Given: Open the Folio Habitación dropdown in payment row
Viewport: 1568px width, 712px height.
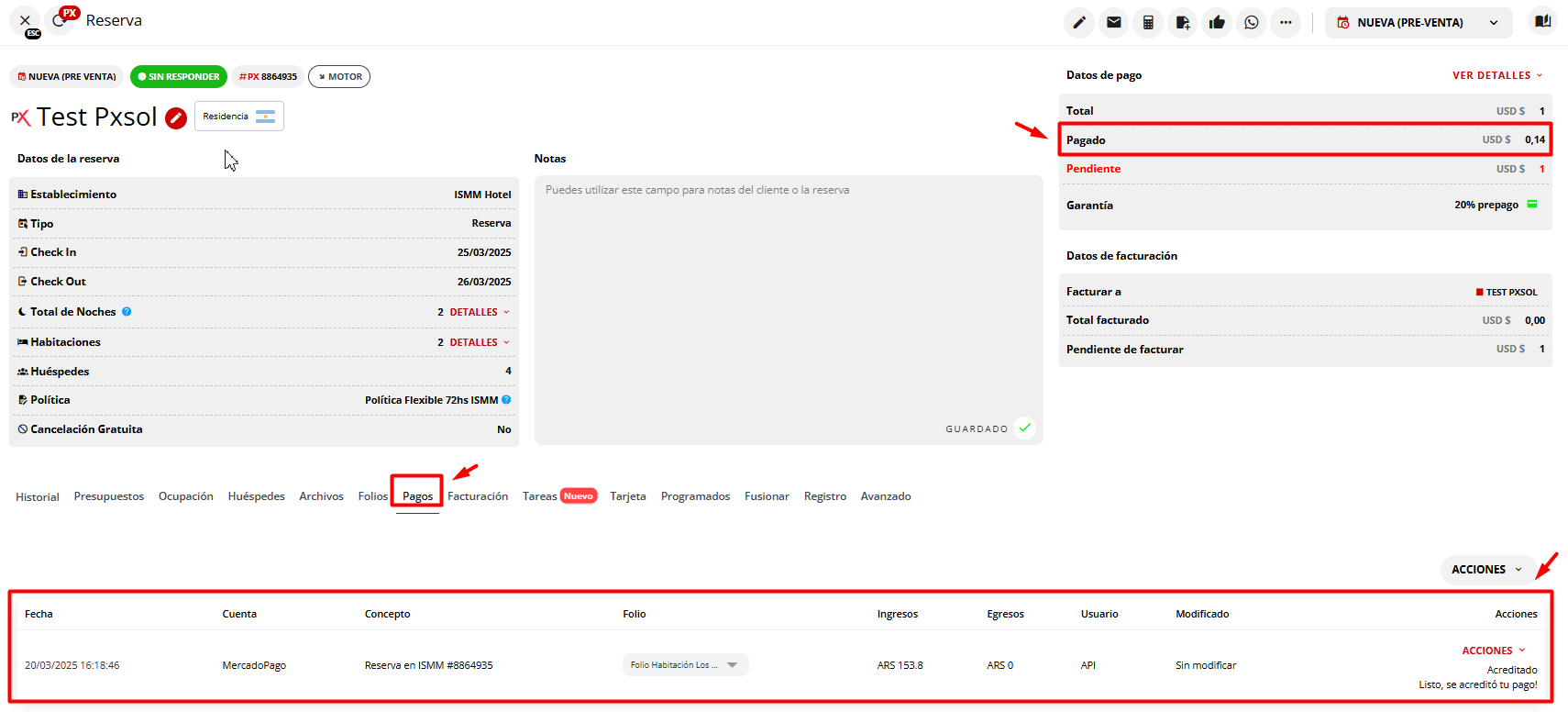Looking at the screenshot, I should pyautogui.click(x=685, y=665).
